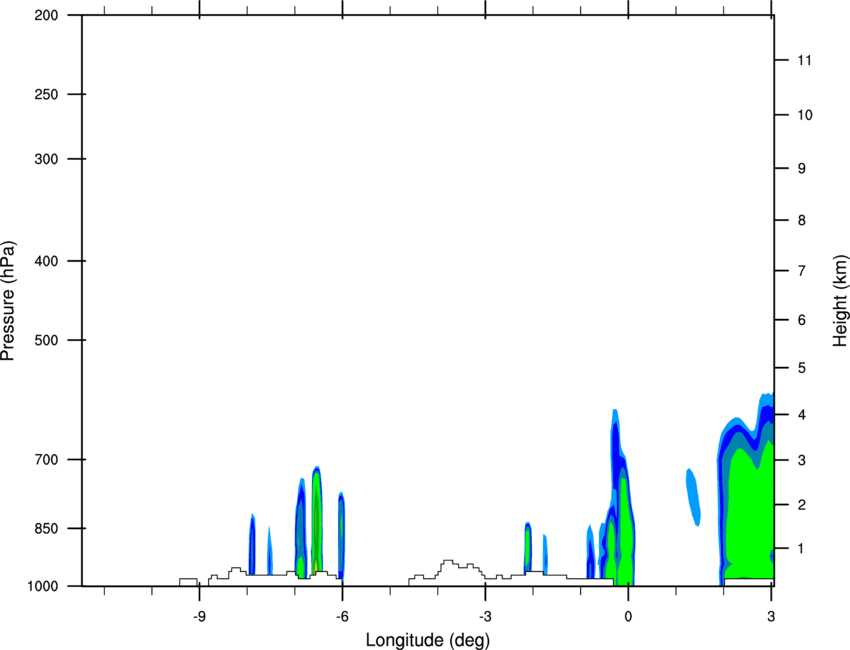The image size is (850, 650).
Task: Click the 4 km height label
Action: tap(802, 415)
